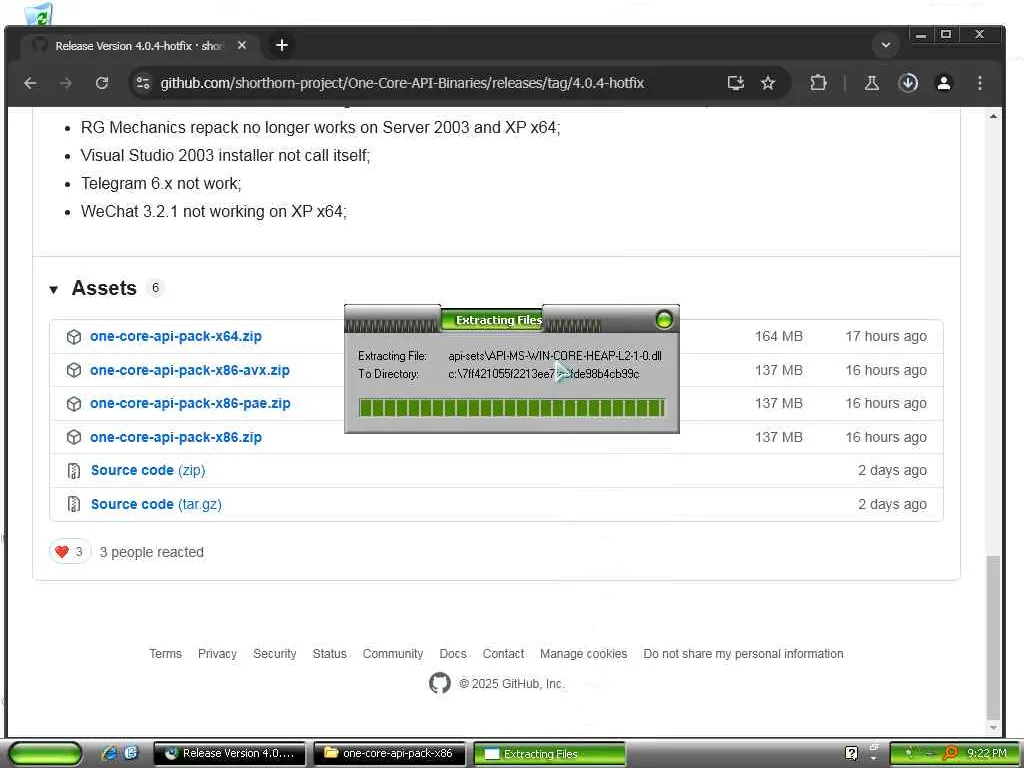Open the Security footer link
The image size is (1024, 768).
click(274, 654)
